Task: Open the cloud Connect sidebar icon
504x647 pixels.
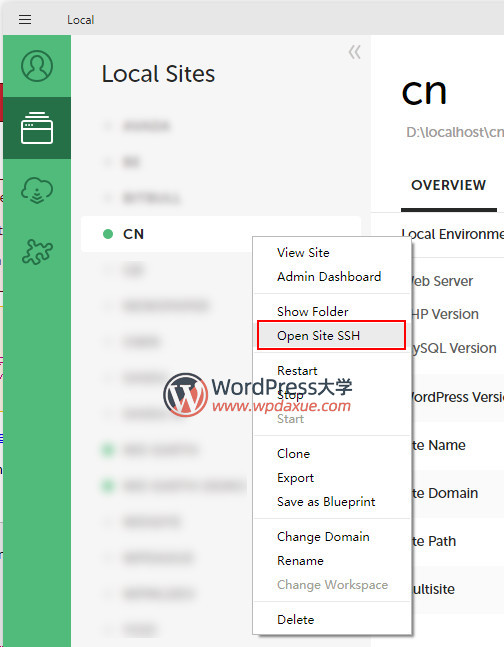Action: click(37, 190)
